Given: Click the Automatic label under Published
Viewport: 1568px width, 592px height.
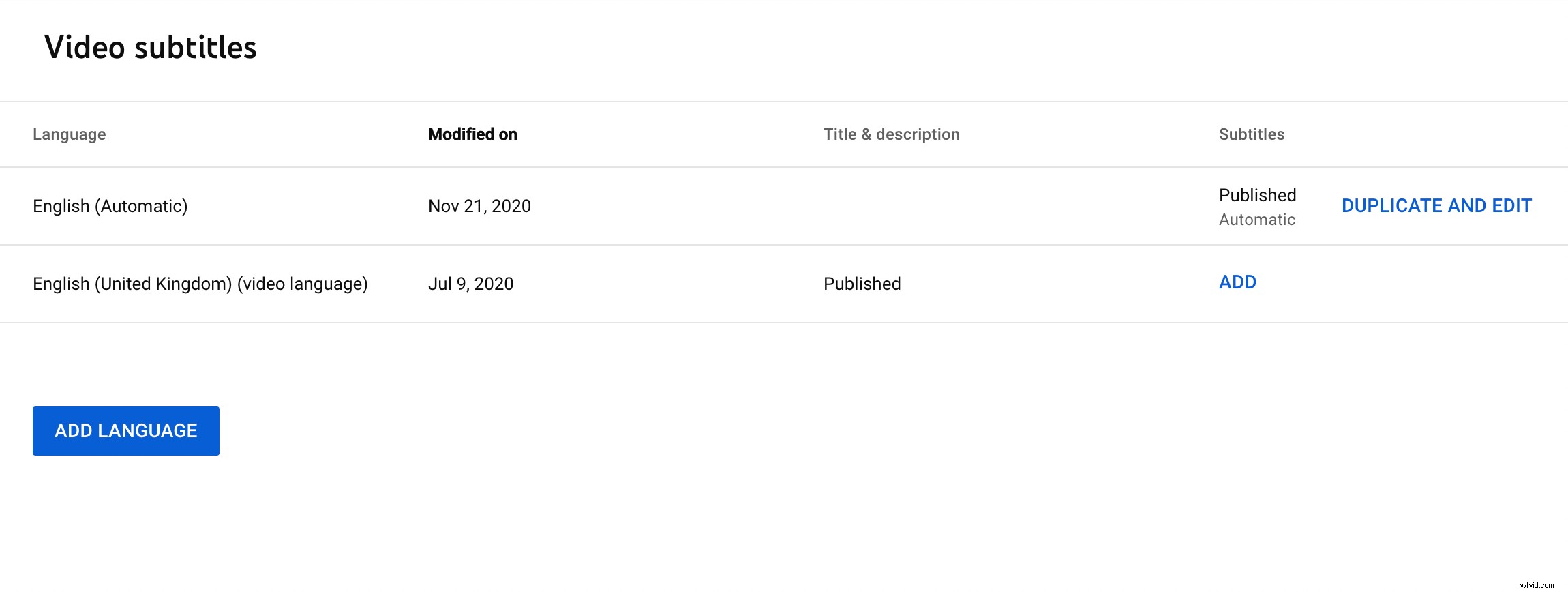Looking at the screenshot, I should coord(1256,220).
